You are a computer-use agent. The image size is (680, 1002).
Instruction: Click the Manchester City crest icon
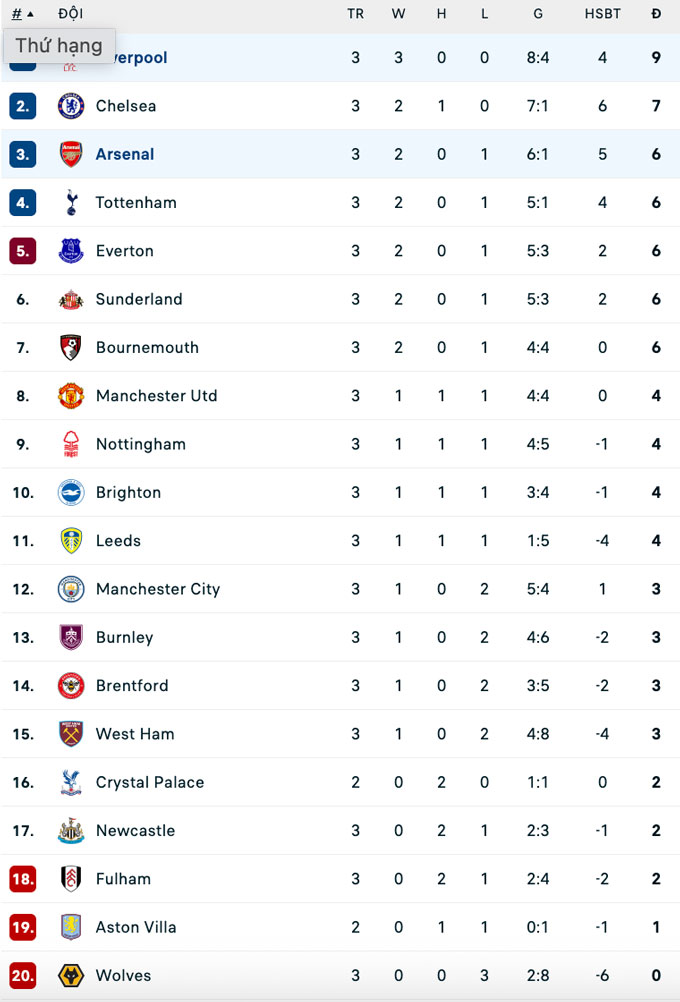point(71,589)
